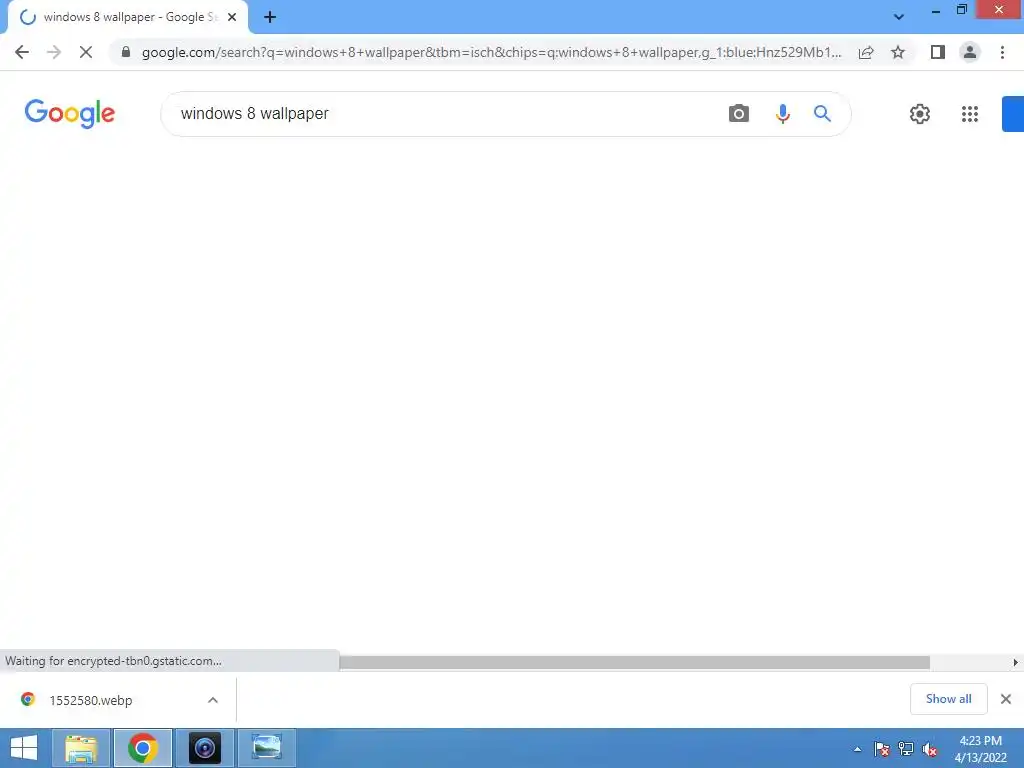Image resolution: width=1024 pixels, height=768 pixels.
Task: Start voice search with the microphone
Action: [782, 114]
